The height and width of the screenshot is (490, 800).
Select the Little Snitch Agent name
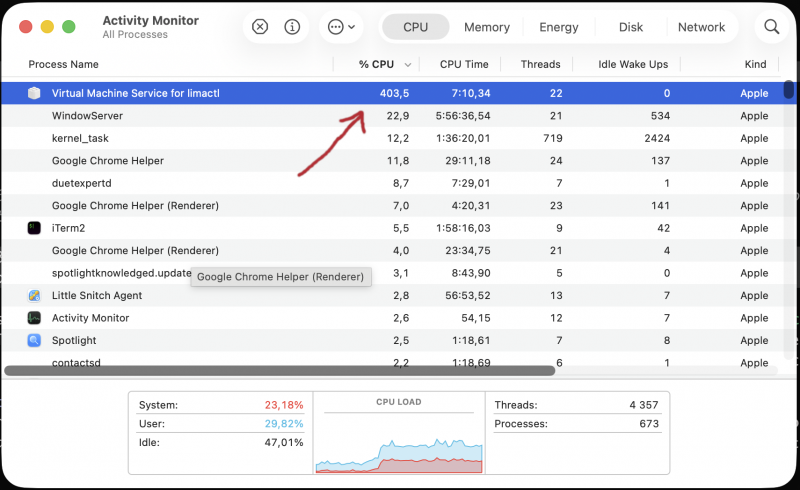97,295
